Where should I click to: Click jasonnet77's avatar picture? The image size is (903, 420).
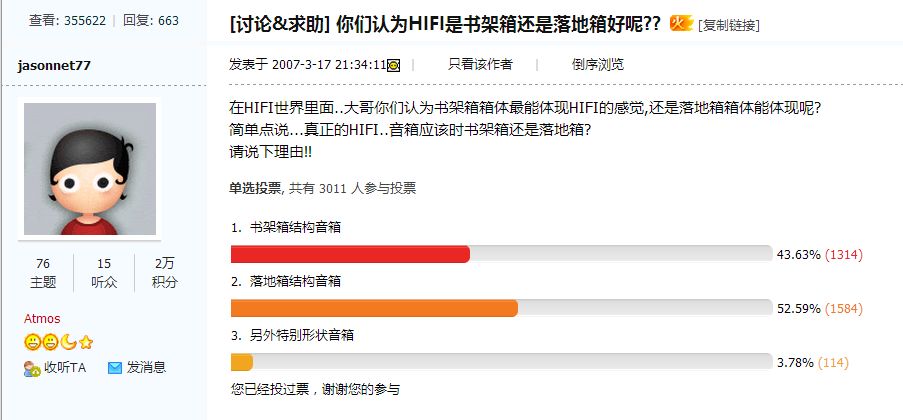tap(90, 169)
